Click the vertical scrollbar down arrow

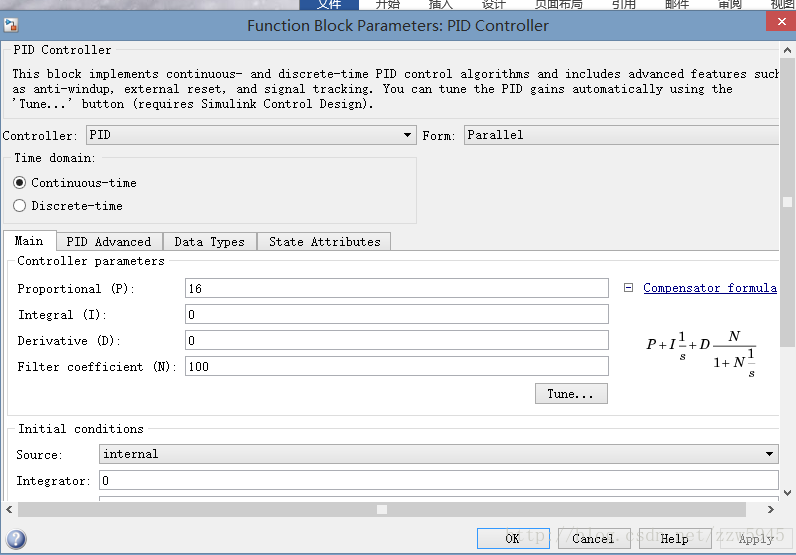[x=787, y=493]
